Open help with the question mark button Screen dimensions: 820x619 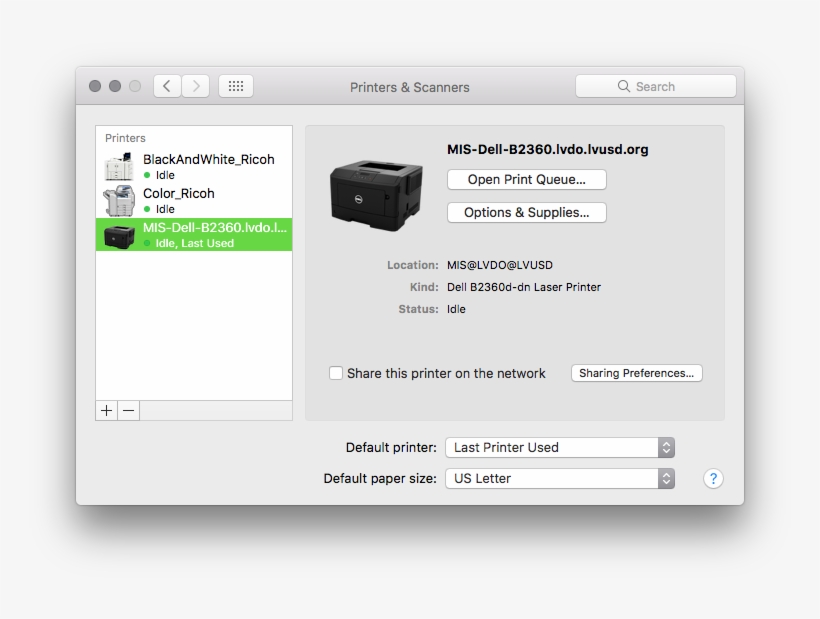[713, 478]
